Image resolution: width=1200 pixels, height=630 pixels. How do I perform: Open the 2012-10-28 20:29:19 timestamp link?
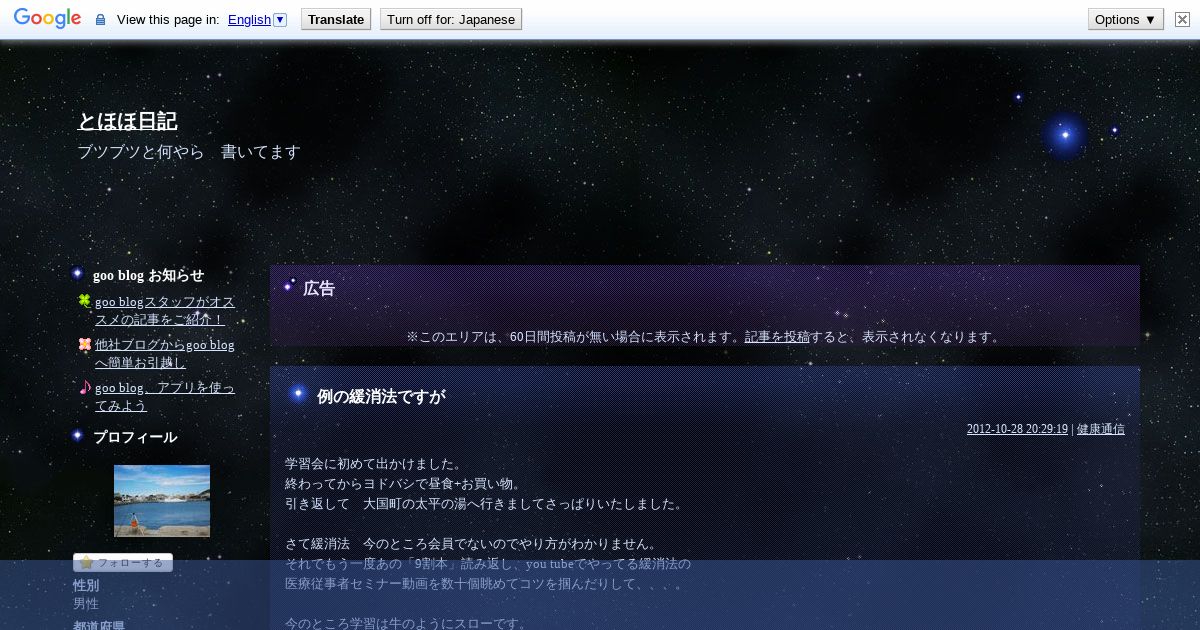click(1017, 429)
